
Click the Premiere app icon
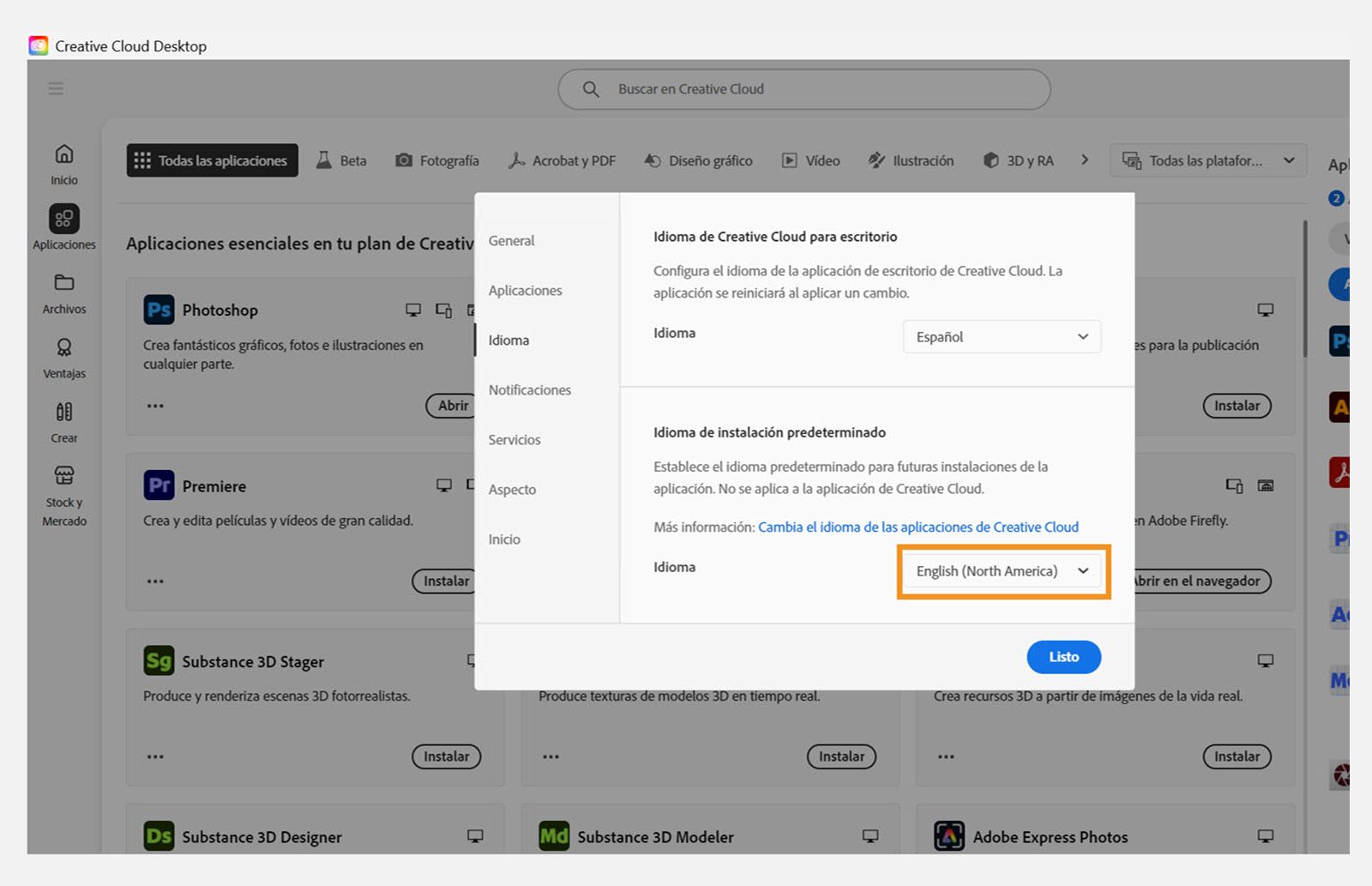[x=159, y=485]
